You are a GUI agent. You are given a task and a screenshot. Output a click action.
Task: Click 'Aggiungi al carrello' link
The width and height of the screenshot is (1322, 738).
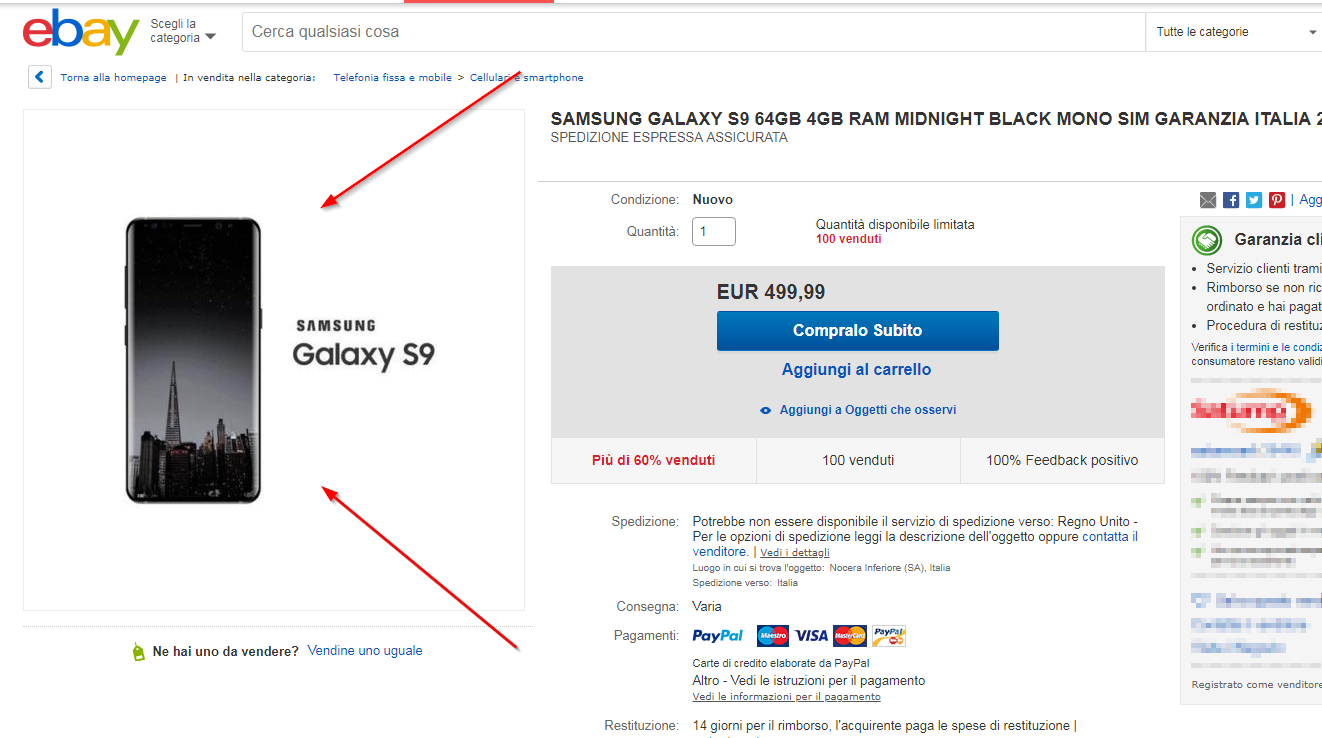(x=856, y=370)
